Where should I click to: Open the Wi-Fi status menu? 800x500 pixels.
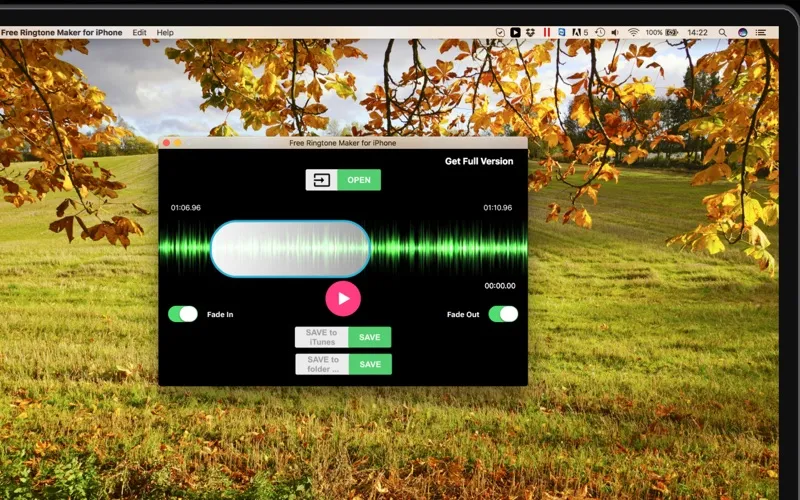point(633,32)
